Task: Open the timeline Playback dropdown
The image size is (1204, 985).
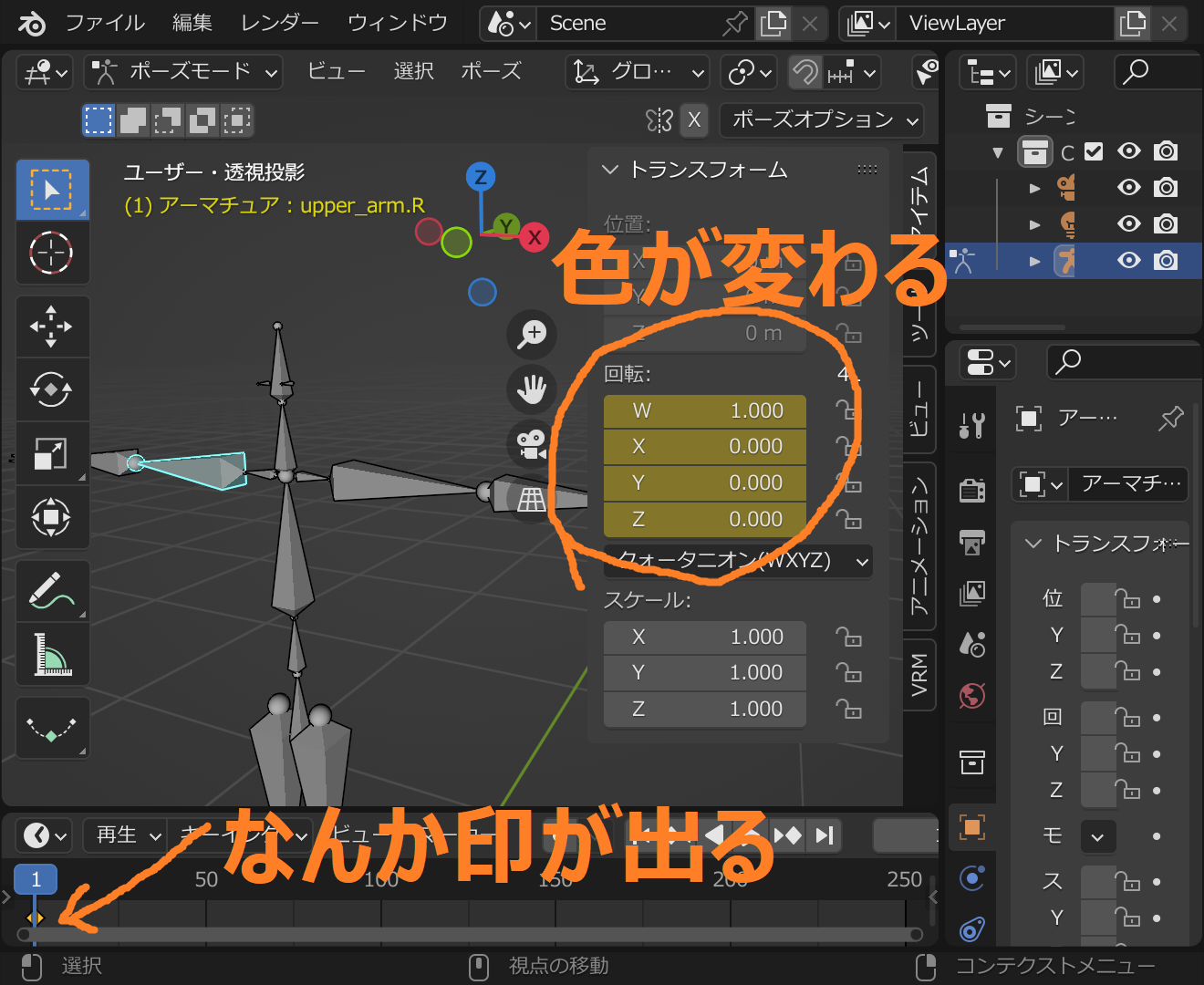Action: (x=125, y=835)
